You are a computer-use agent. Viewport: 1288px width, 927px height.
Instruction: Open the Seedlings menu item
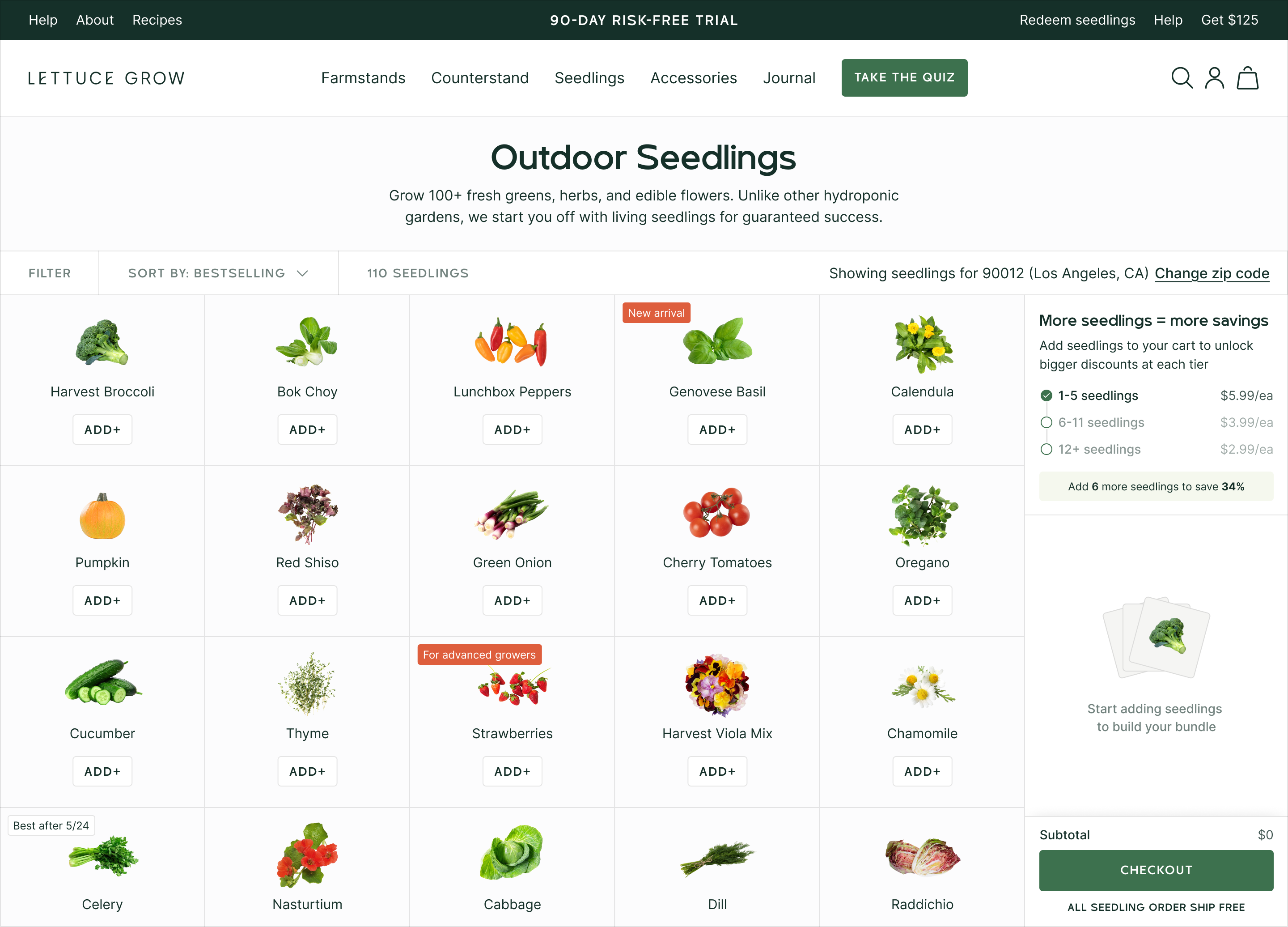pos(589,78)
